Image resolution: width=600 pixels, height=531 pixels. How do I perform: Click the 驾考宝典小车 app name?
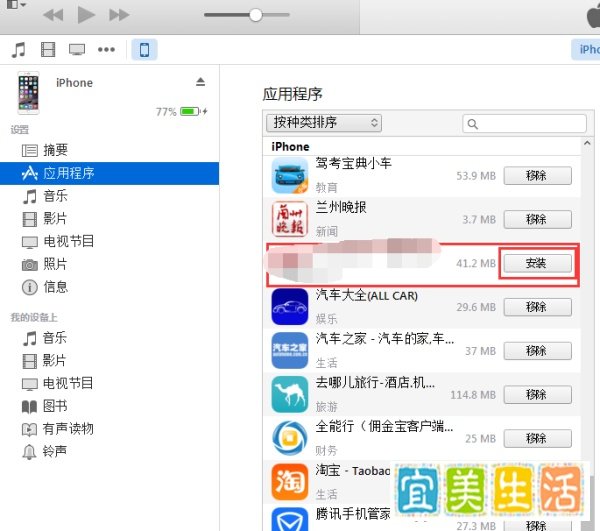(353, 164)
